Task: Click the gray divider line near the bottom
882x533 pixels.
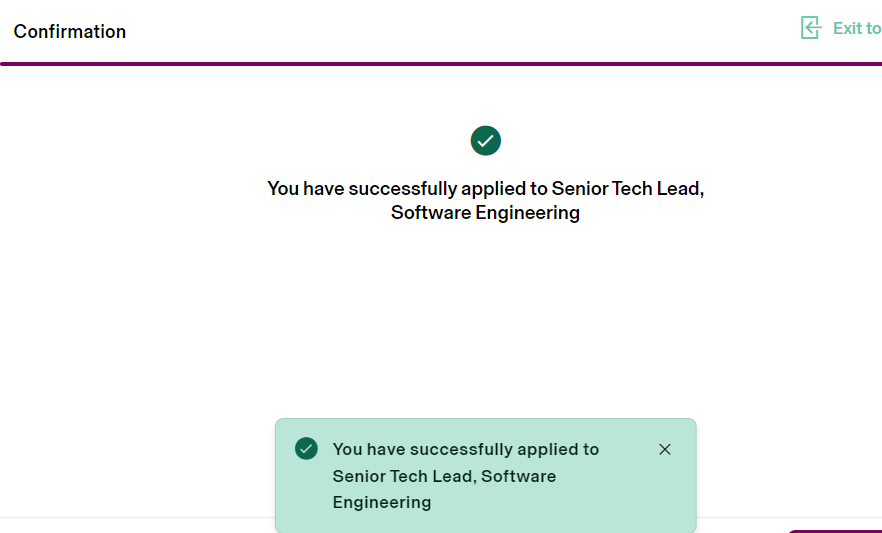Action: 140,517
